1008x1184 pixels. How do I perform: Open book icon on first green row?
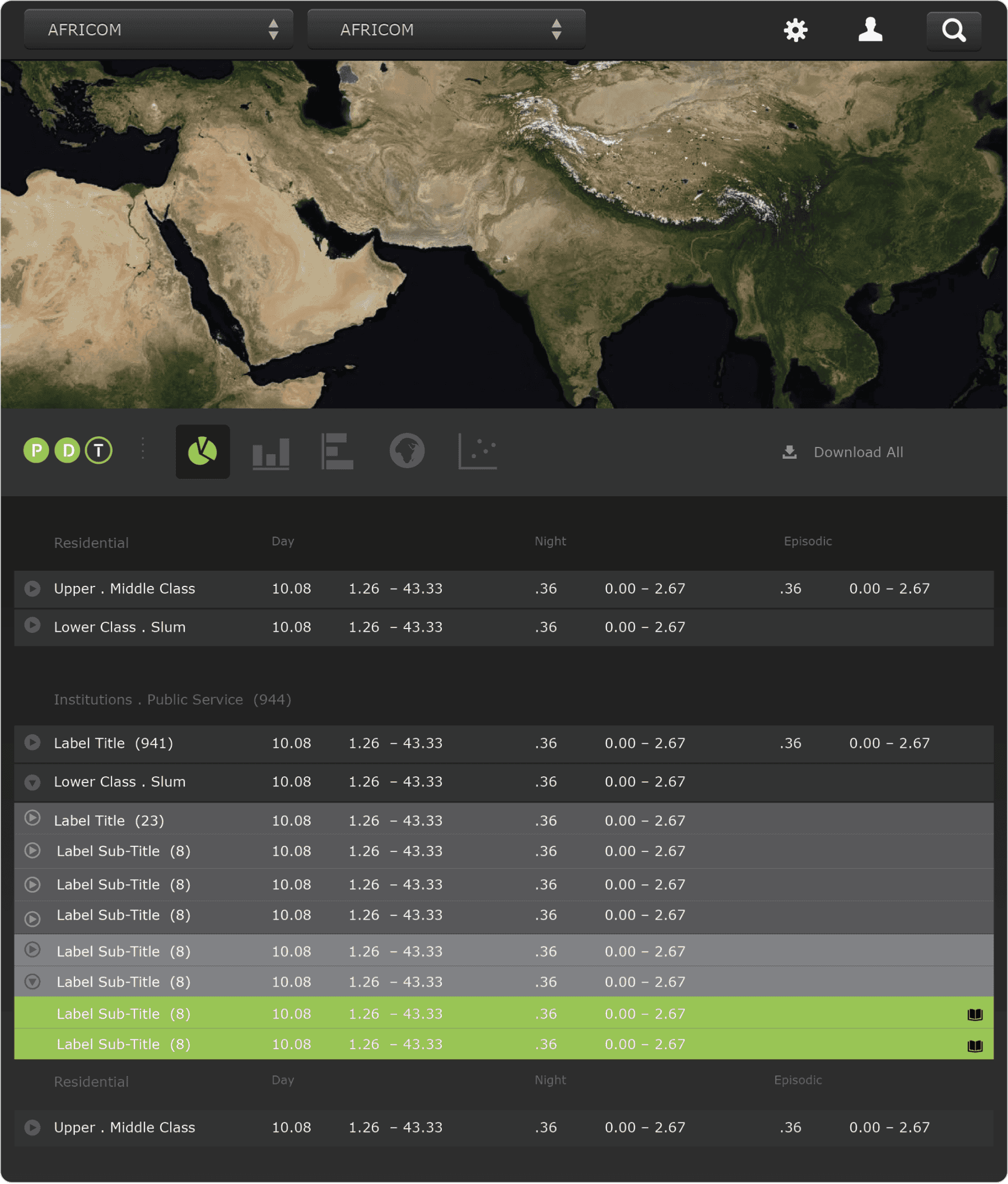pyautogui.click(x=975, y=1015)
